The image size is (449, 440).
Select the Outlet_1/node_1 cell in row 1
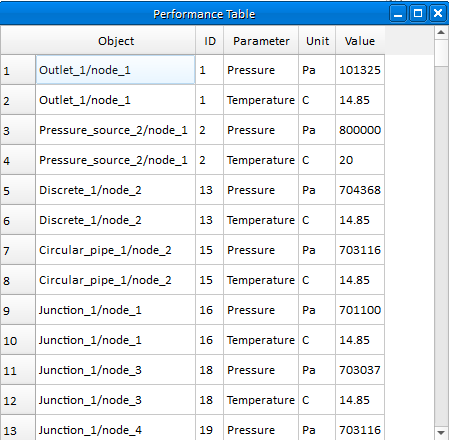pyautogui.click(x=115, y=70)
